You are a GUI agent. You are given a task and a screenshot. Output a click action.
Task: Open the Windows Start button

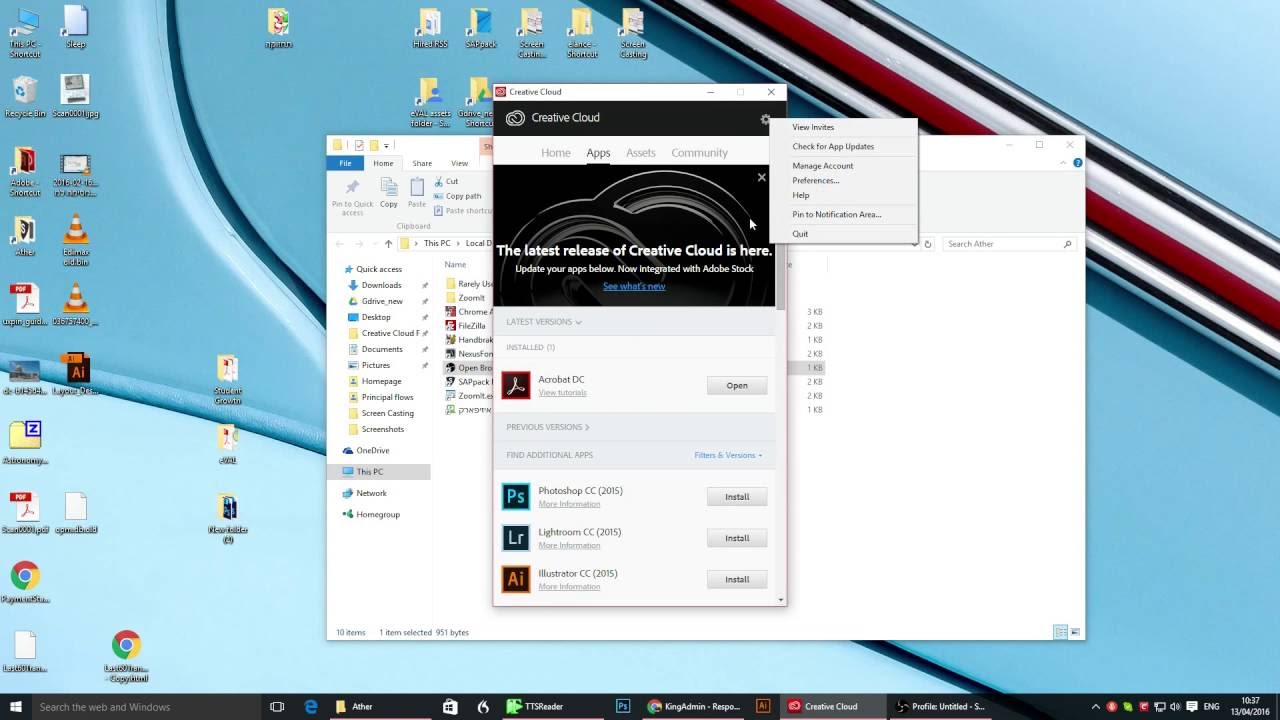pyautogui.click(x=14, y=706)
